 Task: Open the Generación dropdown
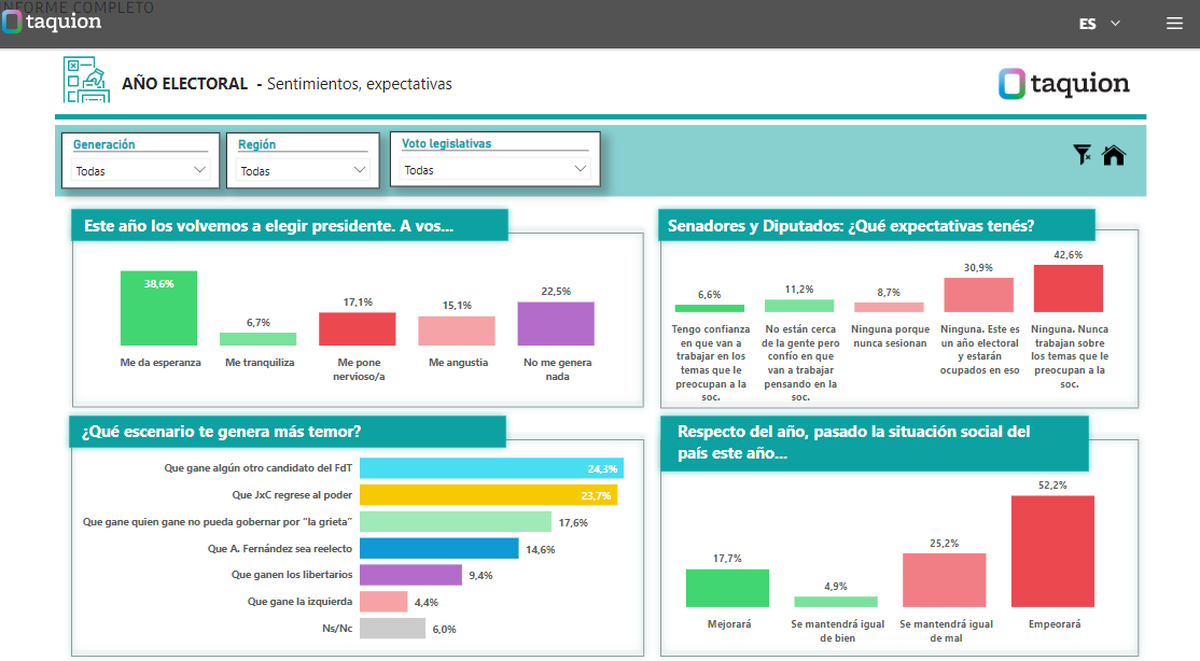[140, 171]
